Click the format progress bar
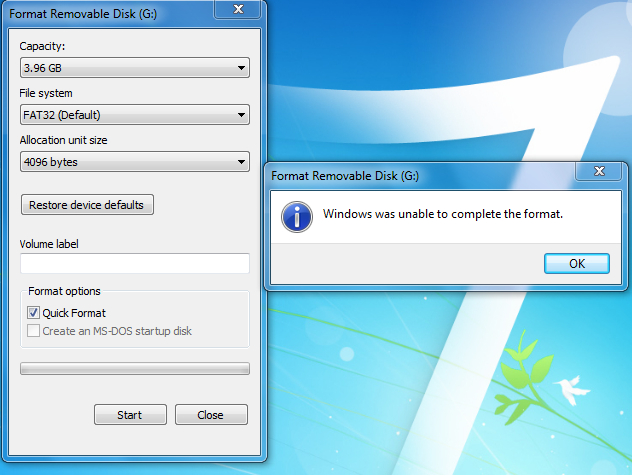Image resolution: width=632 pixels, height=475 pixels. (135, 369)
